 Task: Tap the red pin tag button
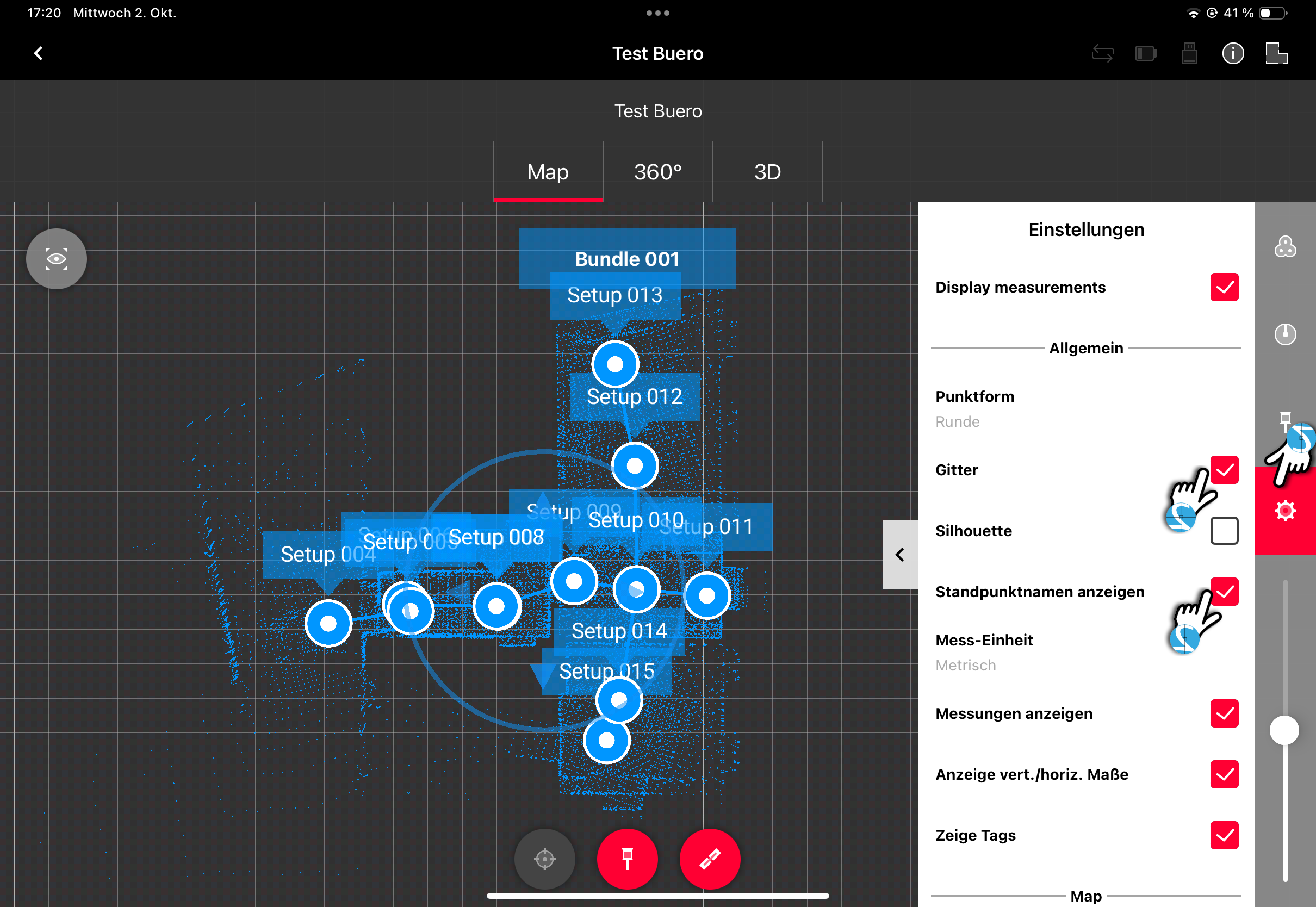click(628, 859)
